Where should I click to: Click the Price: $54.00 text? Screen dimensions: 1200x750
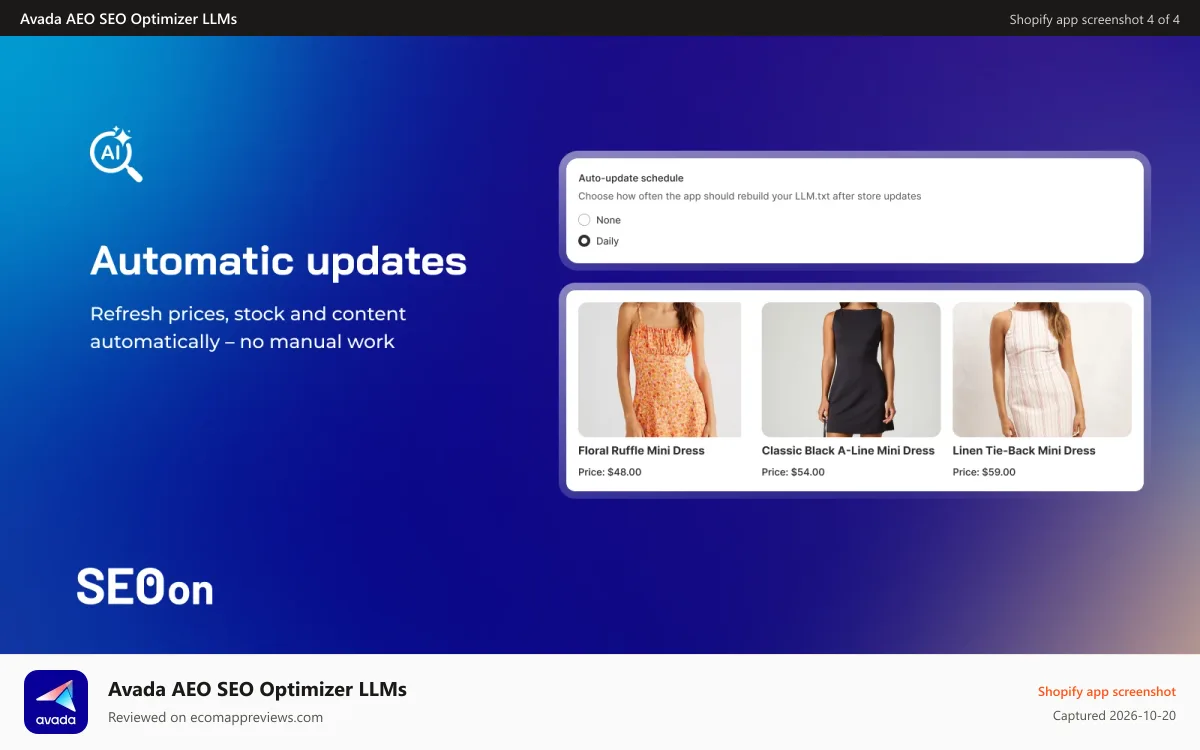tap(793, 472)
